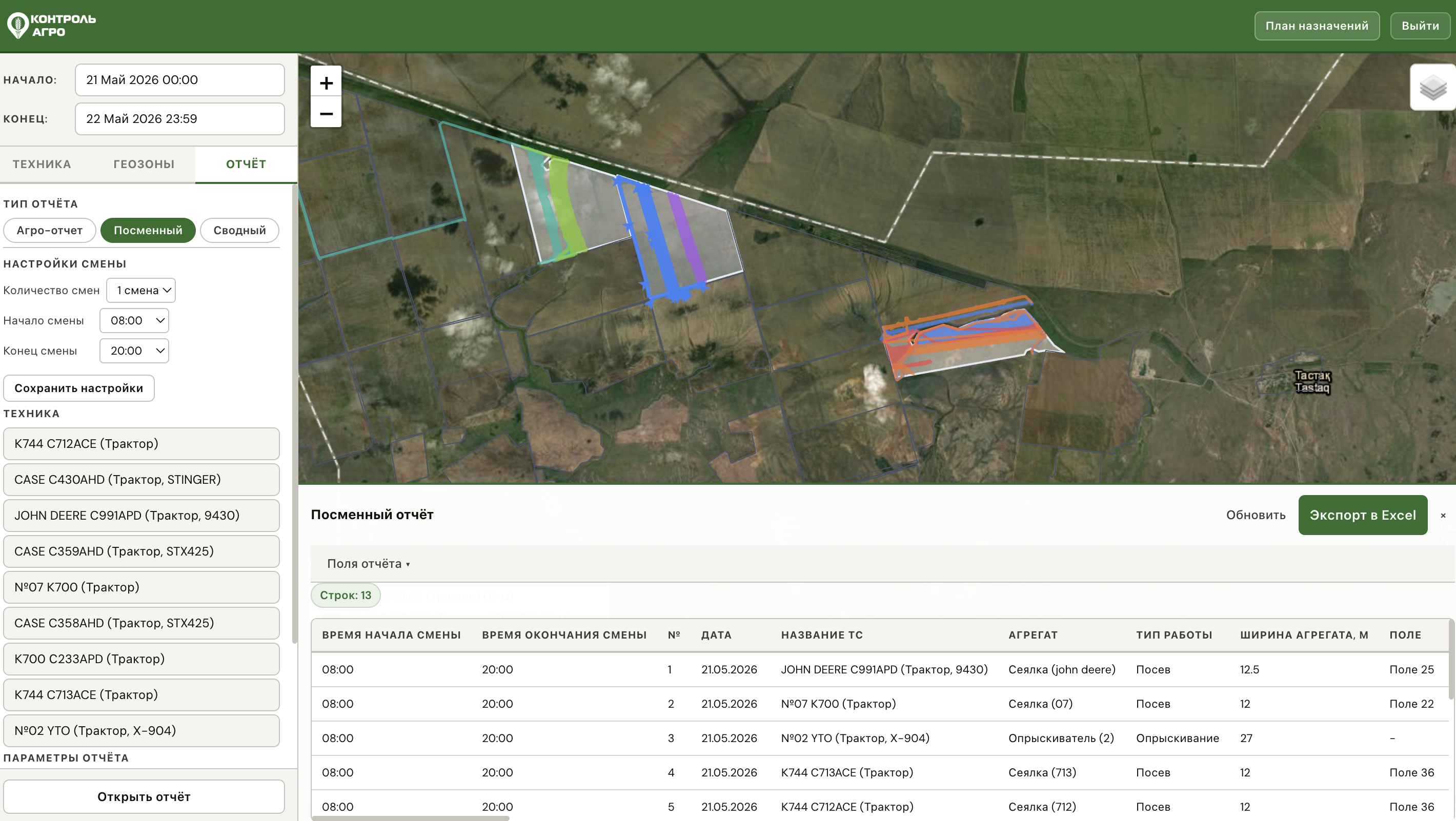Click Экспорт в Excel button
1456x821 pixels.
coord(1363,516)
